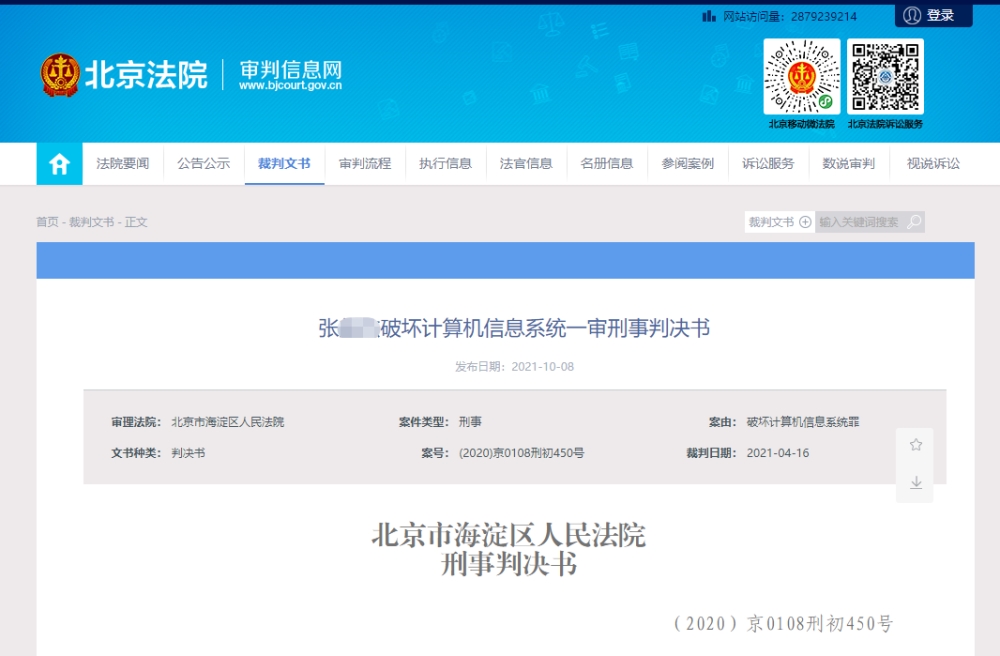Click the keyword search input field
The image size is (1000, 656).
pos(859,222)
